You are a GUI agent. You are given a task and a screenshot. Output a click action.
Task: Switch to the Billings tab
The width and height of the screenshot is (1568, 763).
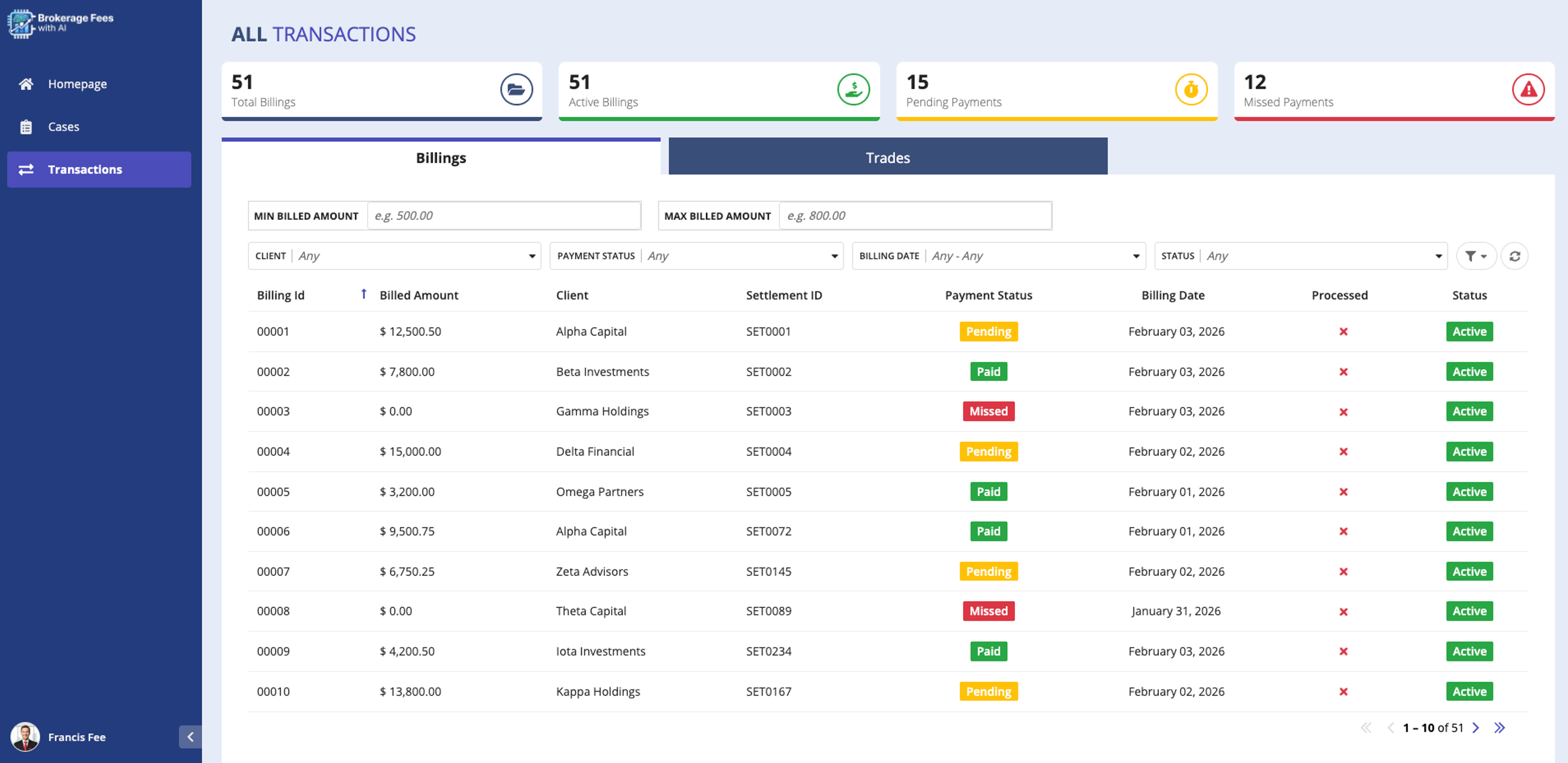point(441,158)
